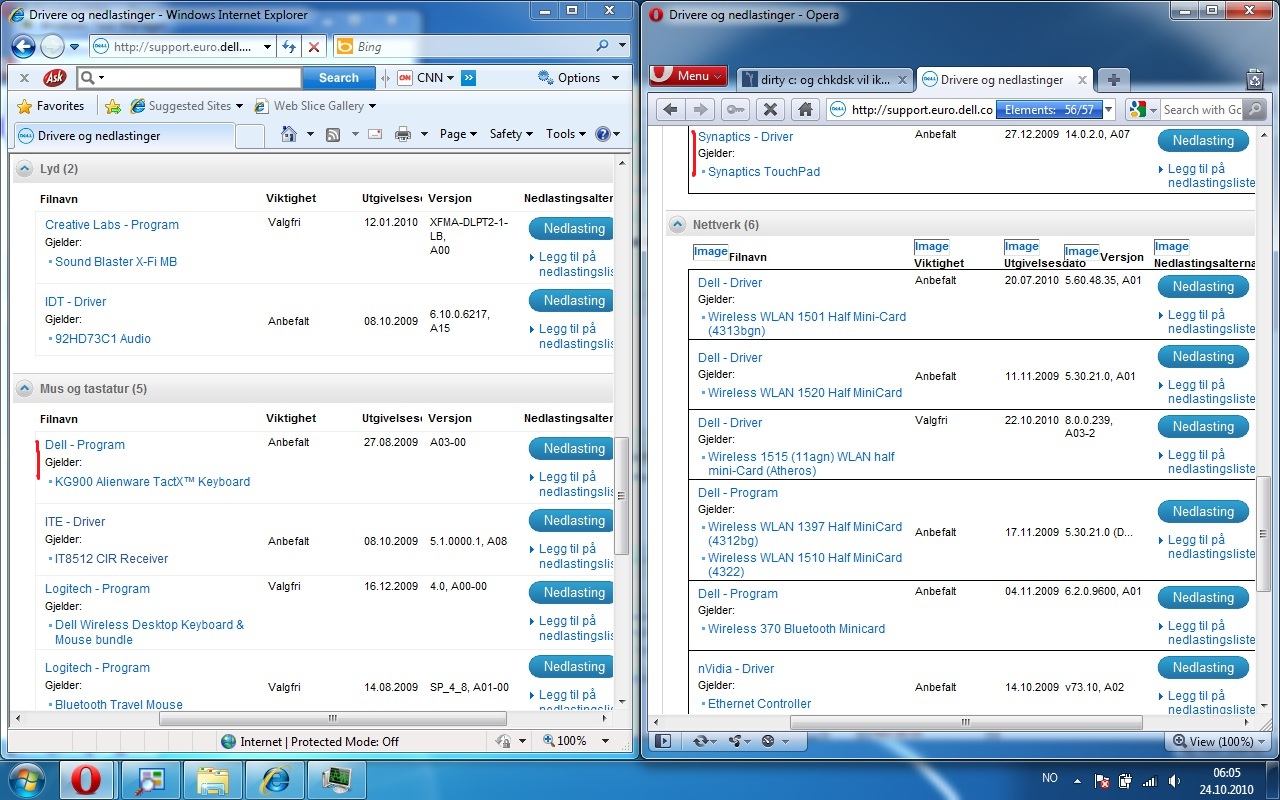Screen dimensions: 1280x800
Task: Stop loading with IE's red X
Action: click(314, 47)
